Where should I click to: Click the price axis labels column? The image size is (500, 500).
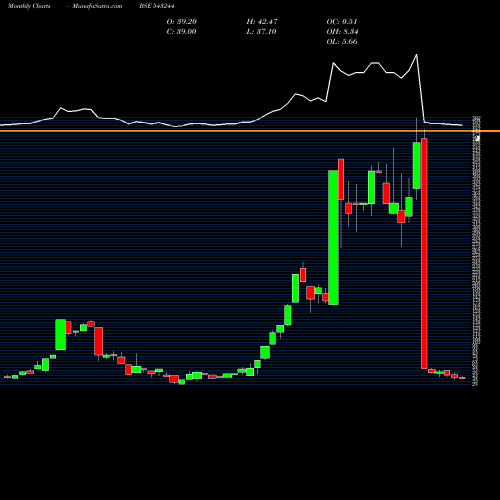(x=476, y=251)
